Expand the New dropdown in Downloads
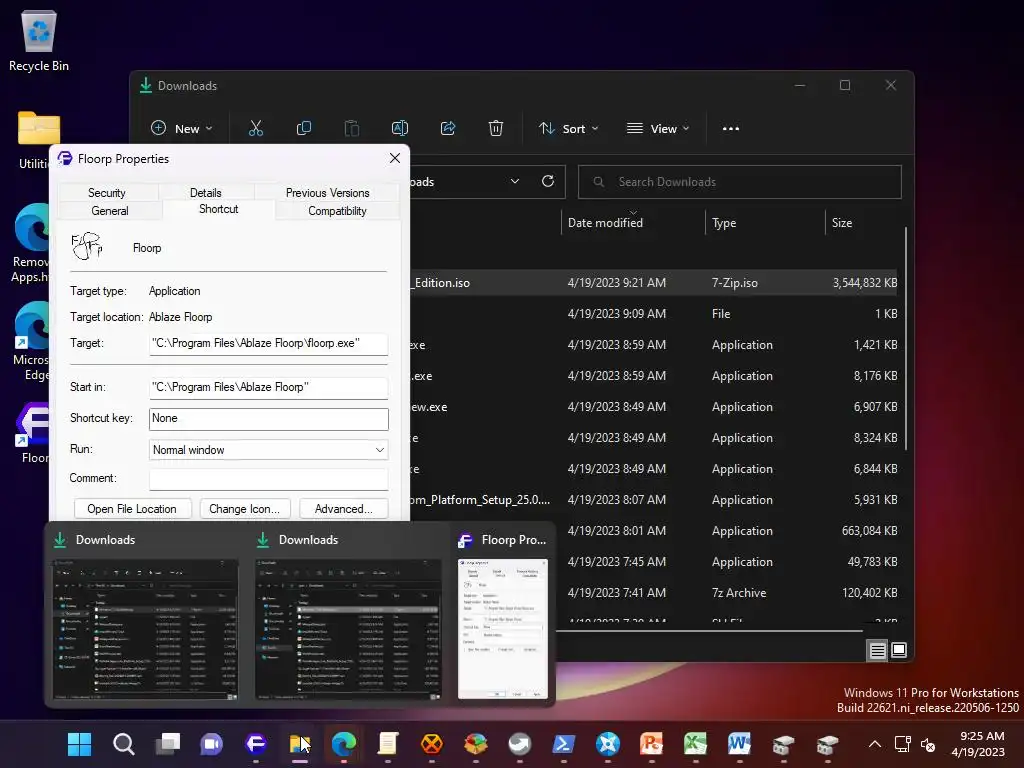 [x=182, y=129]
